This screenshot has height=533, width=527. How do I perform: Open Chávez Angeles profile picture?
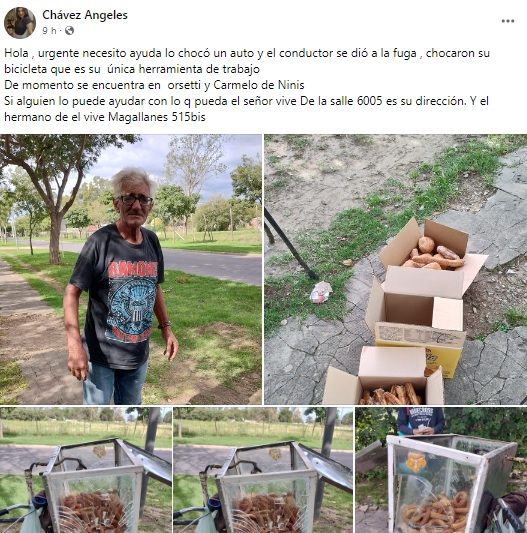(x=20, y=22)
